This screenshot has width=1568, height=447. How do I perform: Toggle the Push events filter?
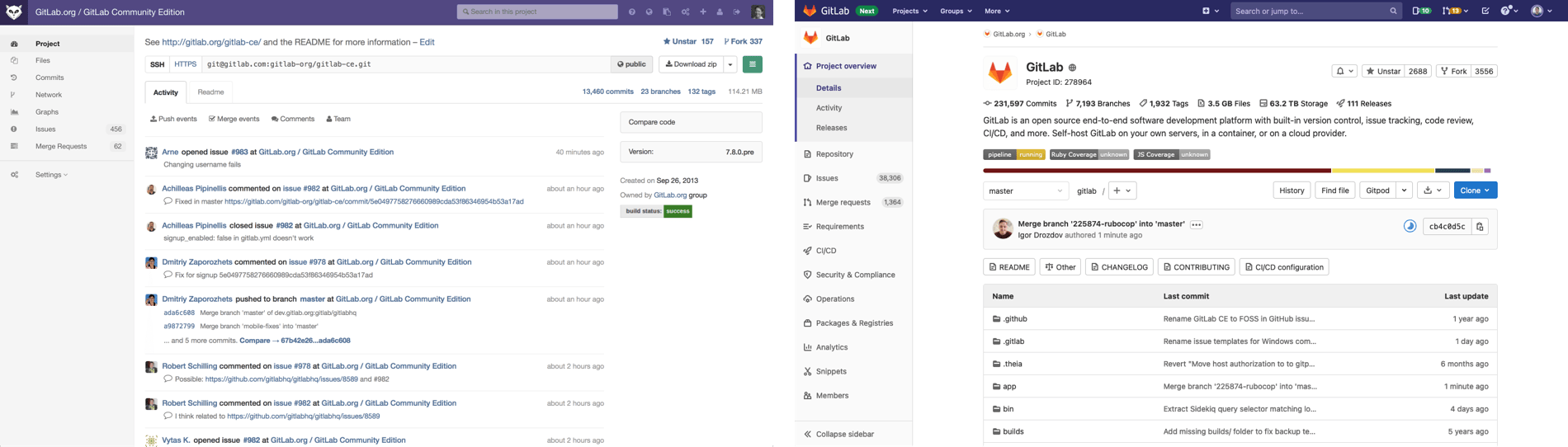[x=173, y=120]
